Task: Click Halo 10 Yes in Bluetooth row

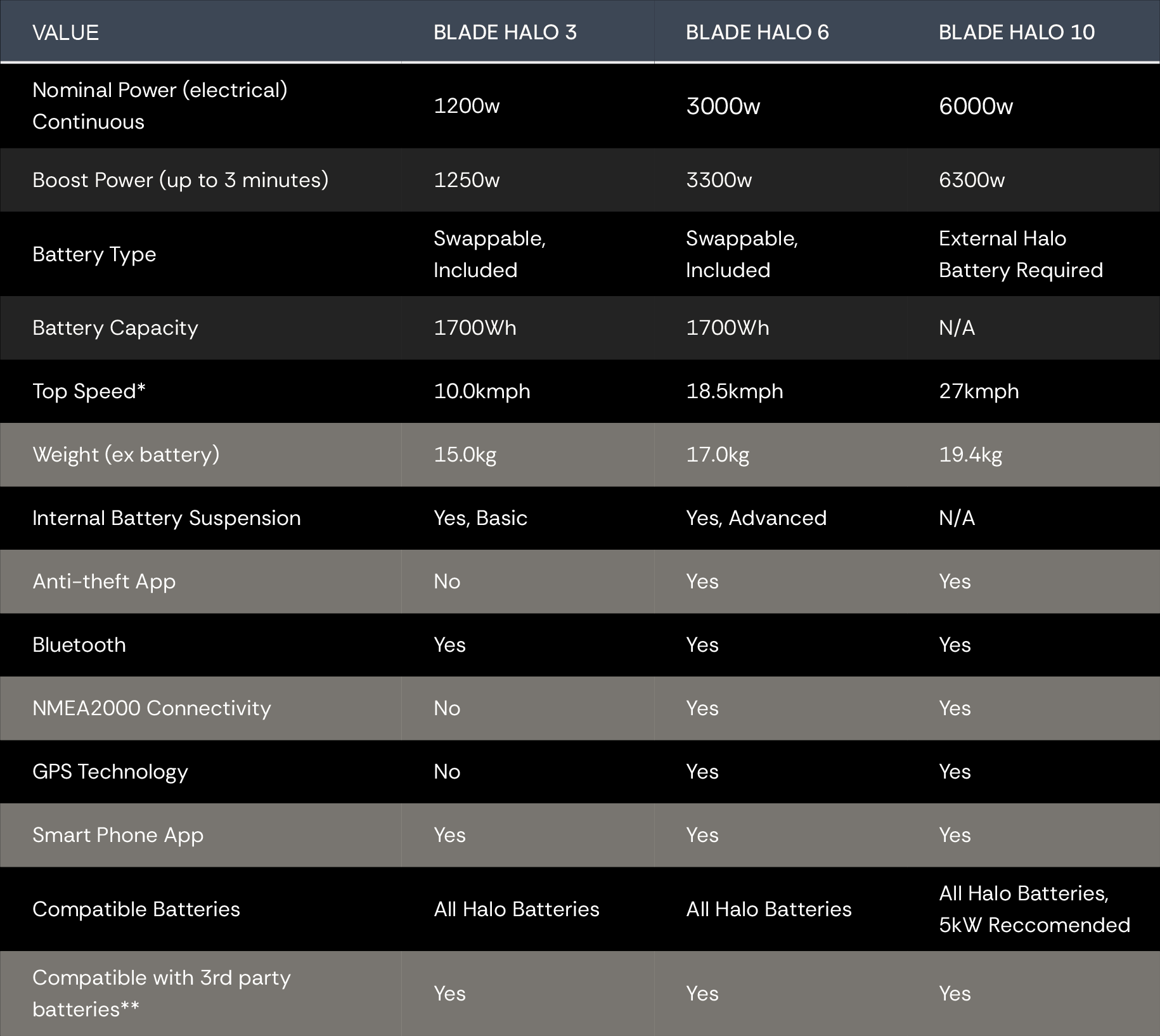Action: click(x=955, y=645)
